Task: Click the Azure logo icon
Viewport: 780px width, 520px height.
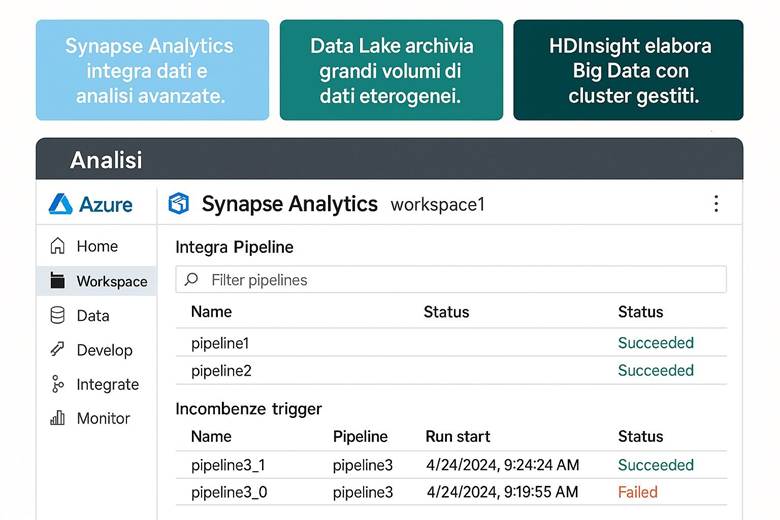Action: [61, 204]
